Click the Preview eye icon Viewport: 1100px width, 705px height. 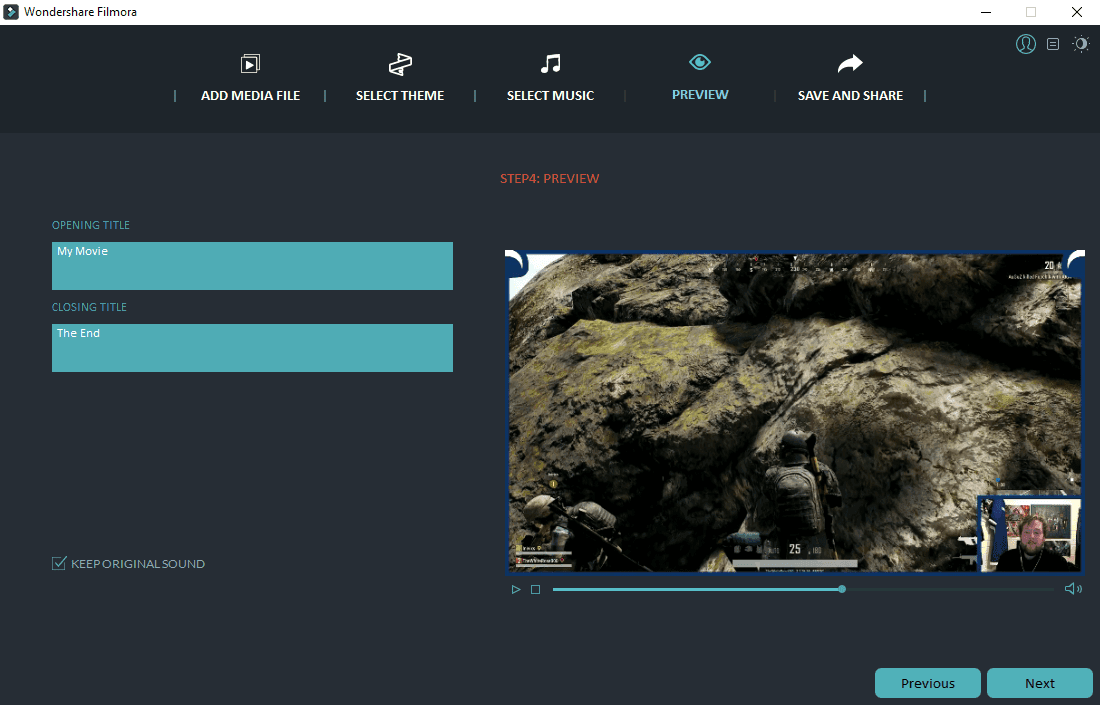[700, 62]
